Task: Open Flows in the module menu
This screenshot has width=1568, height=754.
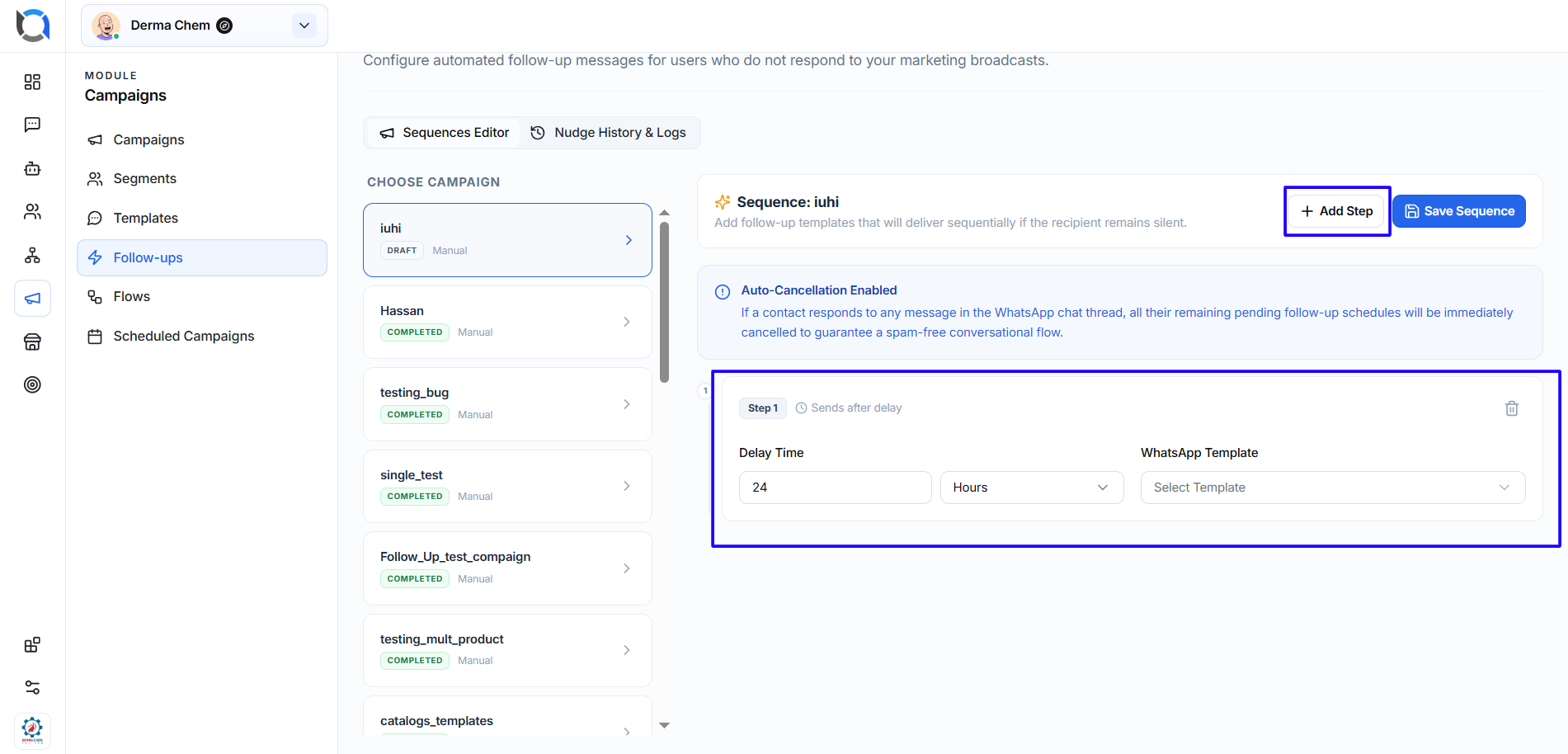Action: click(x=202, y=296)
